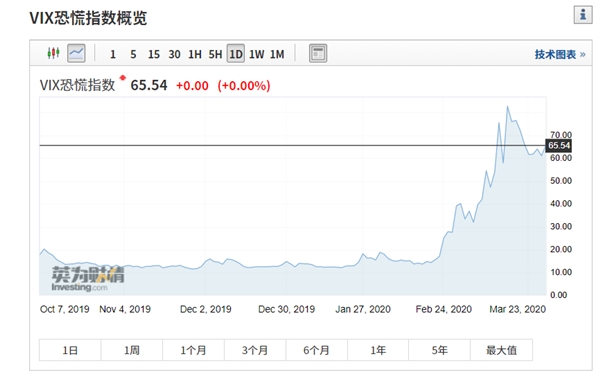Viewport: 600px width, 374px height.
Task: Open the info icon at top right
Action: [583, 15]
